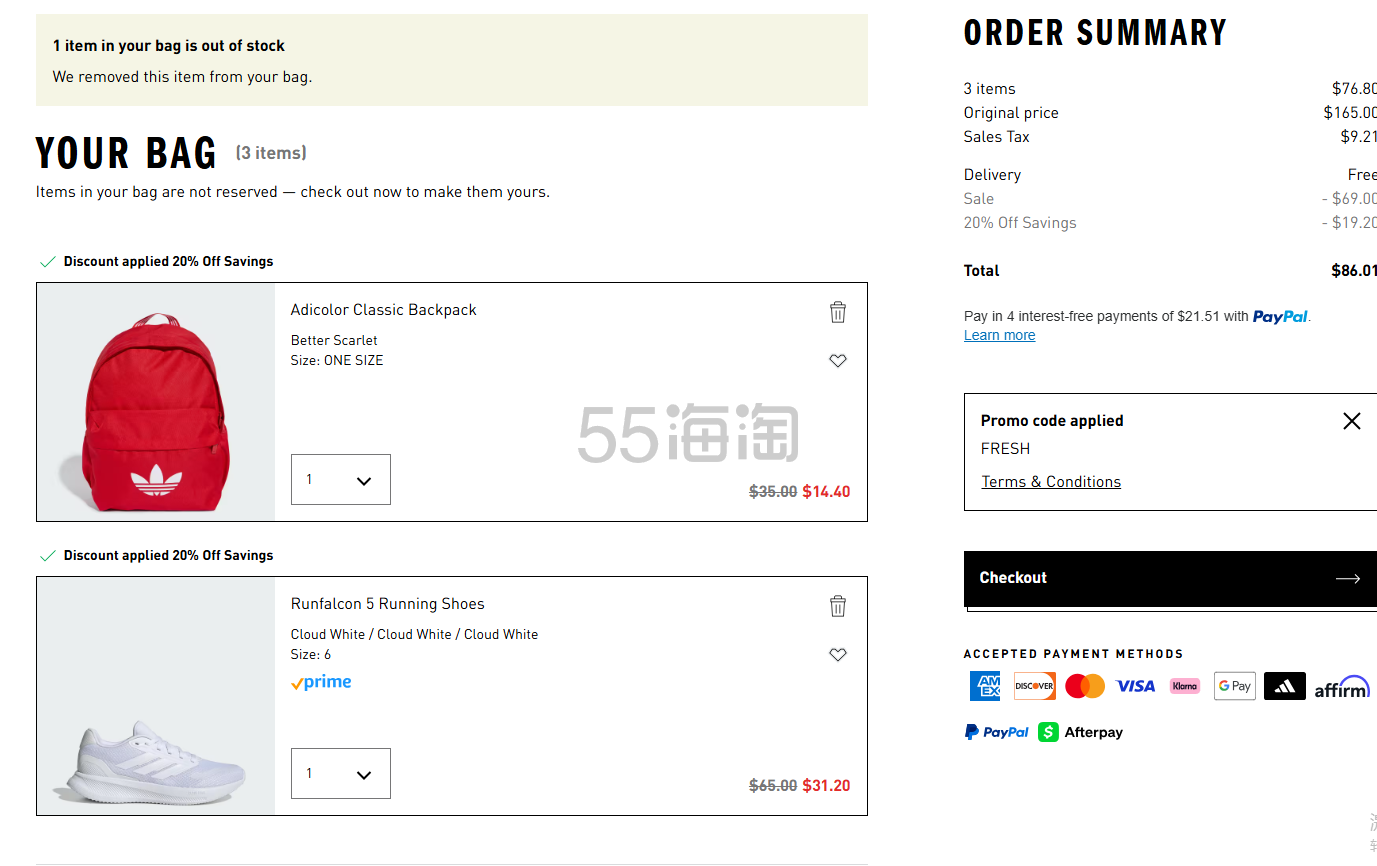Image resolution: width=1377 pixels, height=866 pixels.
Task: Favorite the Runfalcon 5 shoes heart
Action: 838,655
